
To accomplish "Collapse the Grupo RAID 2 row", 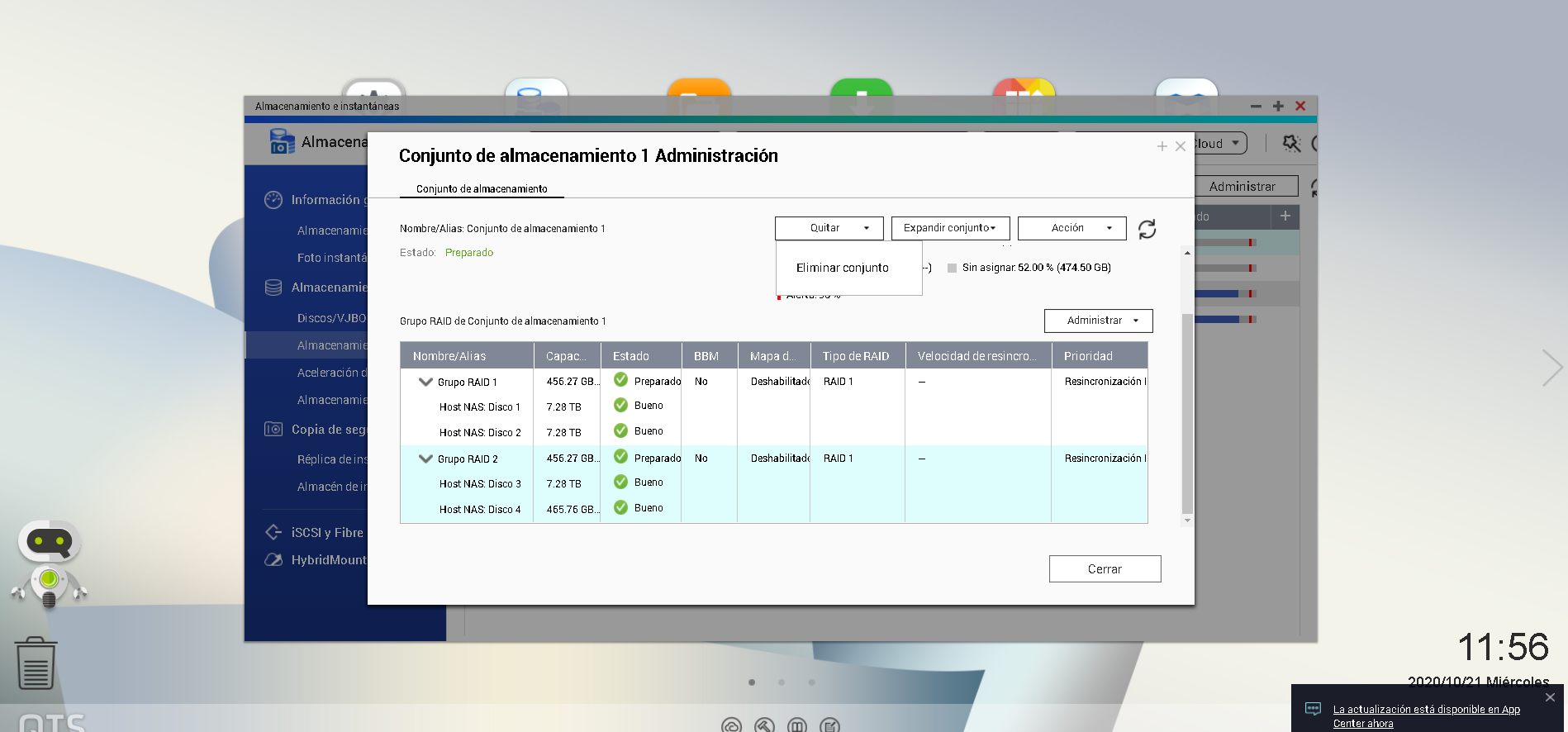I will click(x=425, y=459).
